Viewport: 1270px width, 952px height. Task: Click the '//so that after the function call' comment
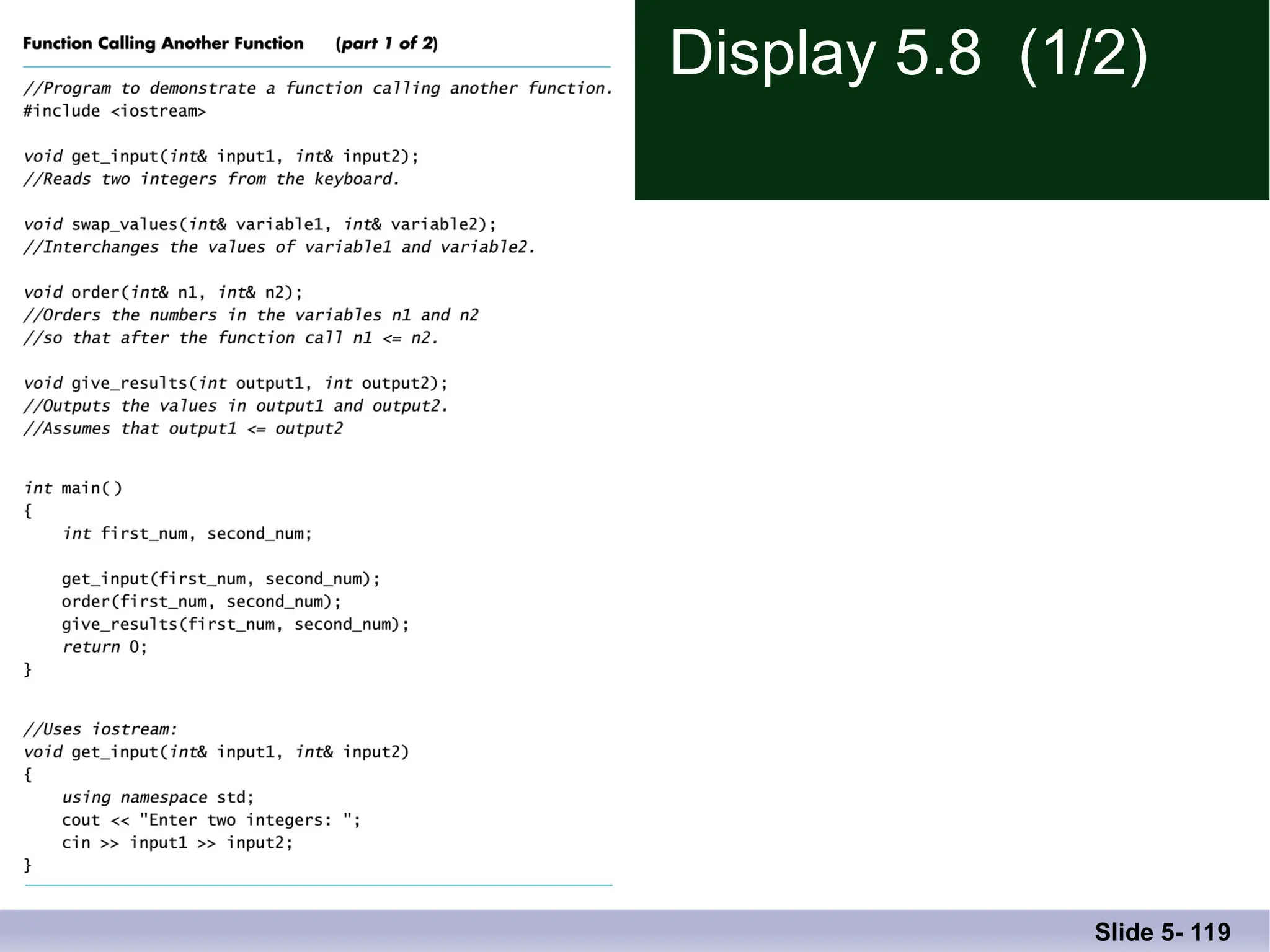(x=231, y=338)
